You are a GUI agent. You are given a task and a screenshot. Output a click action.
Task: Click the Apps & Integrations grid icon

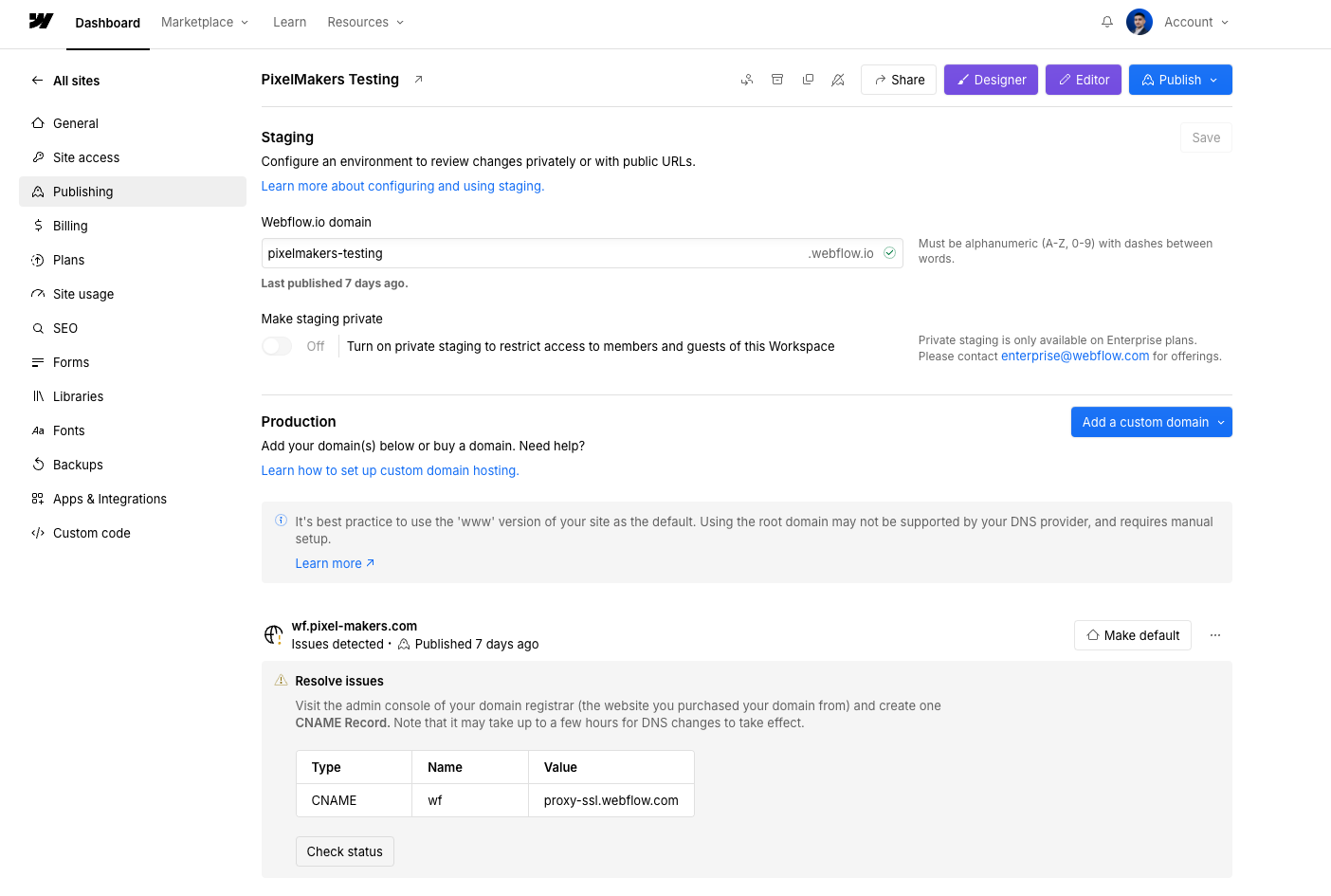38,499
